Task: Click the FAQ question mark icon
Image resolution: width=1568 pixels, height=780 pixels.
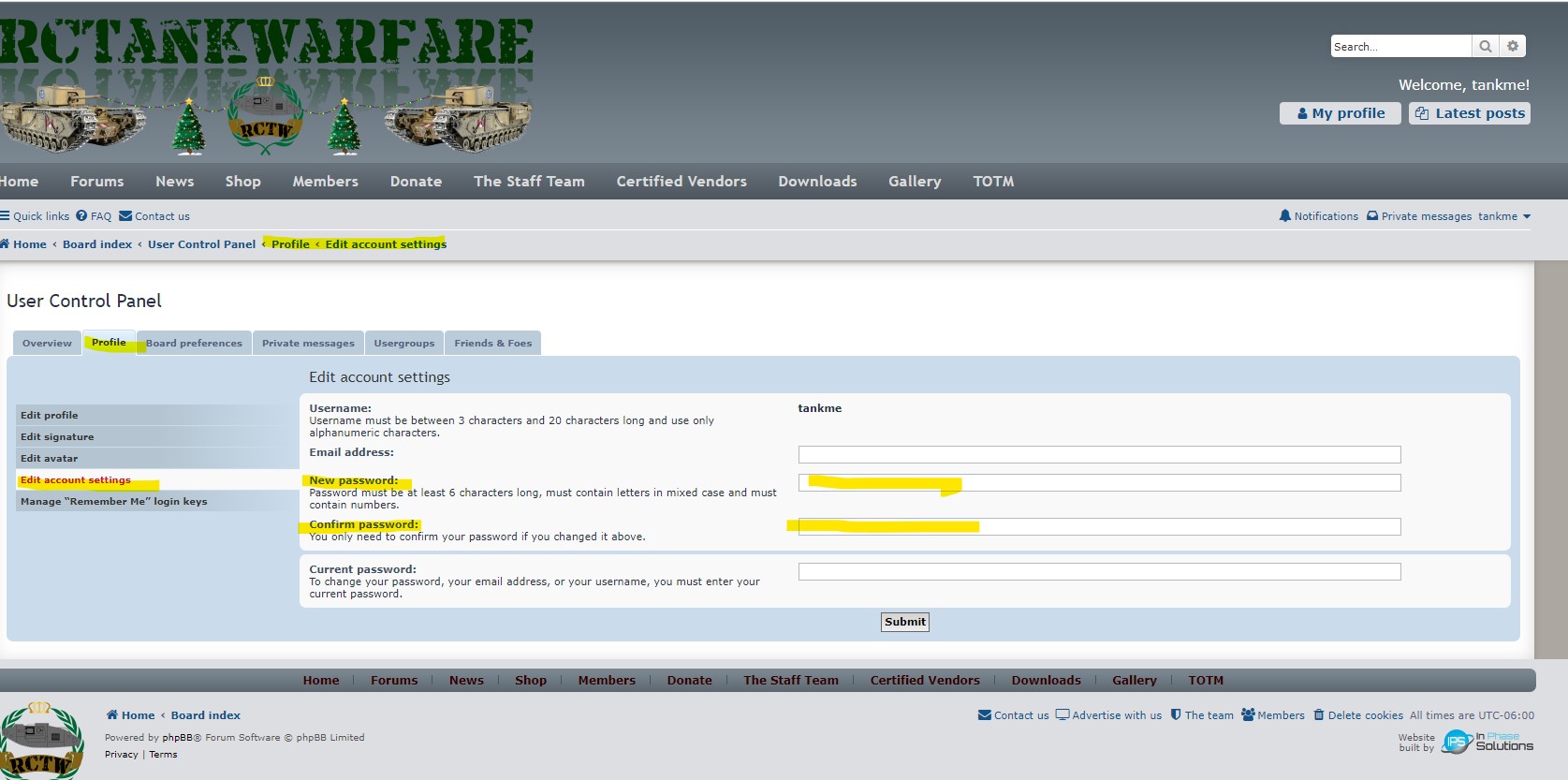Action: coord(81,216)
